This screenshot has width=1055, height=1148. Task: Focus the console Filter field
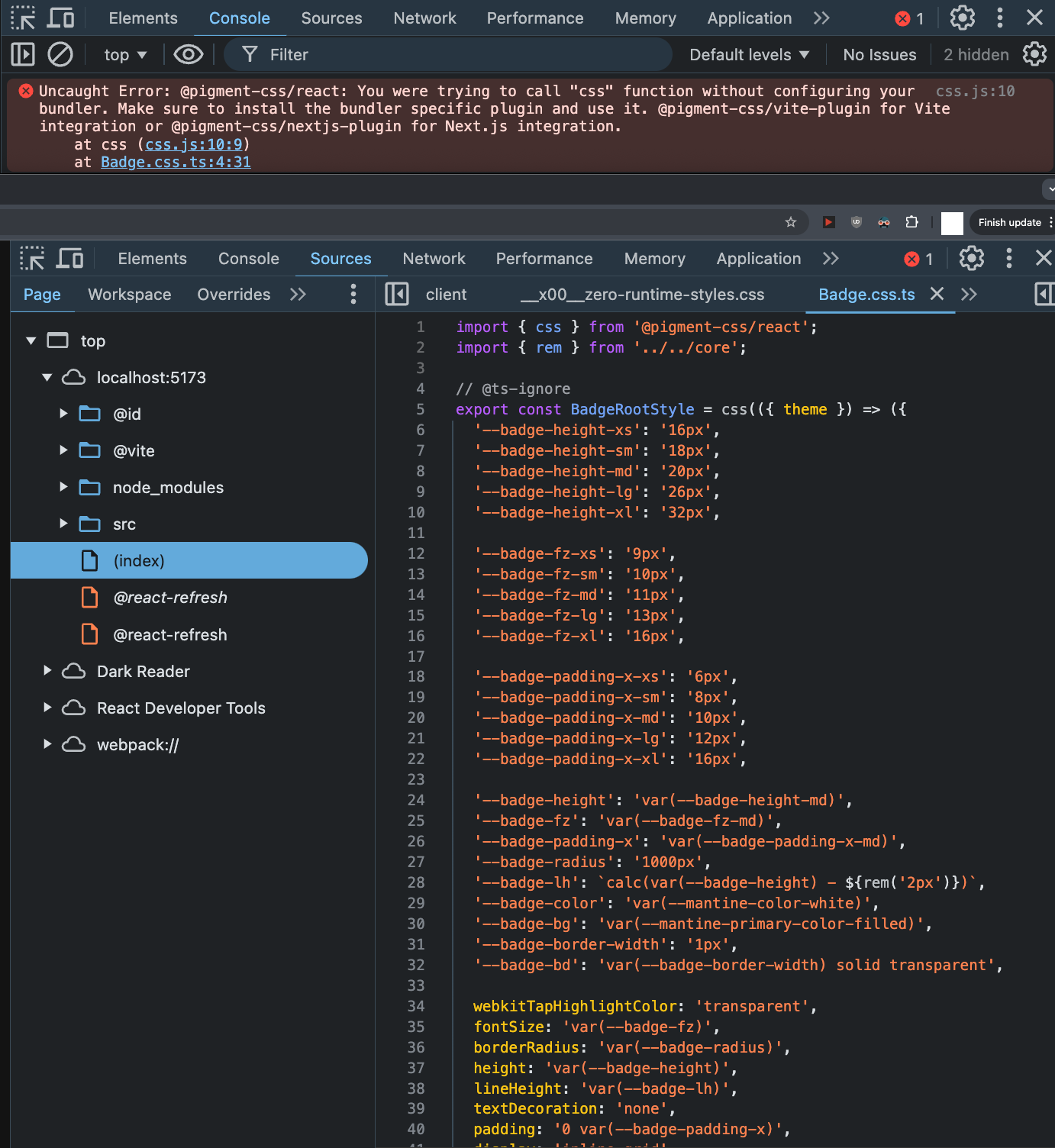(x=448, y=55)
